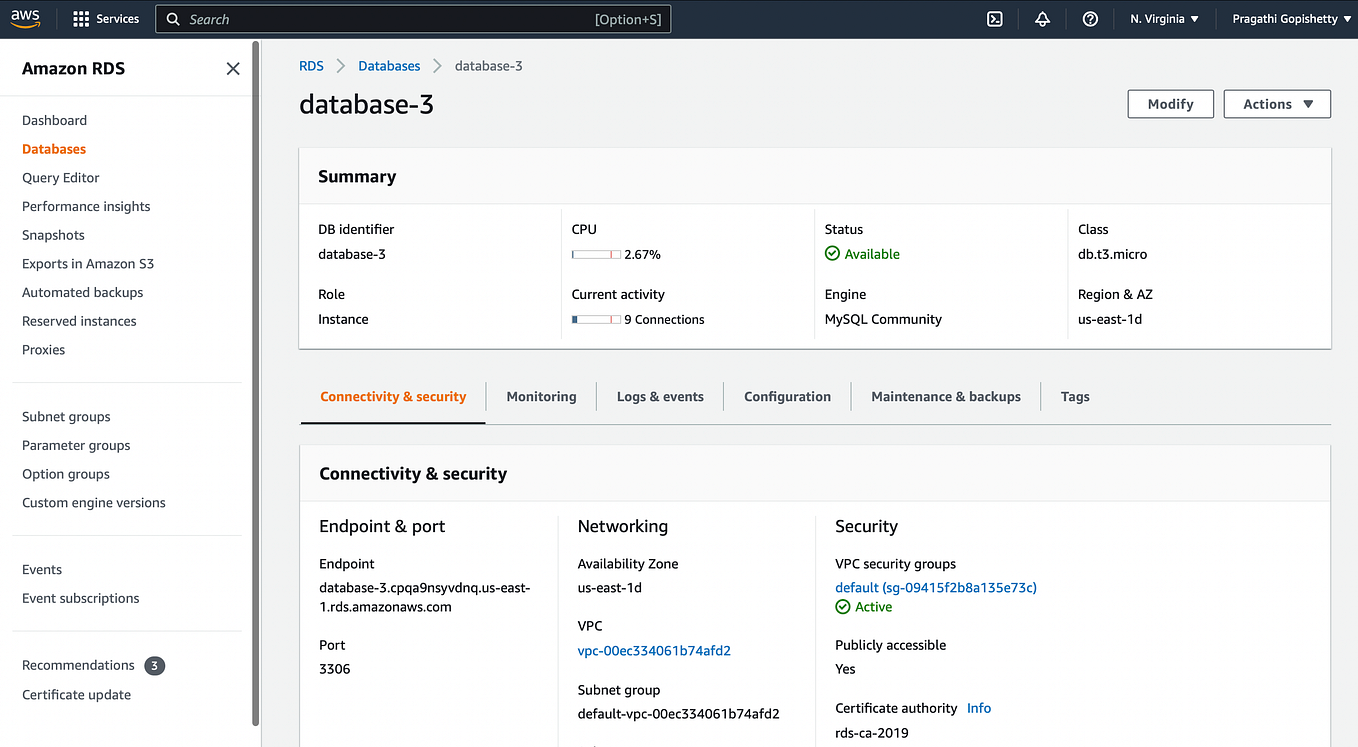The width and height of the screenshot is (1358, 747).
Task: Click Info next to Certificate authority
Action: 978,707
